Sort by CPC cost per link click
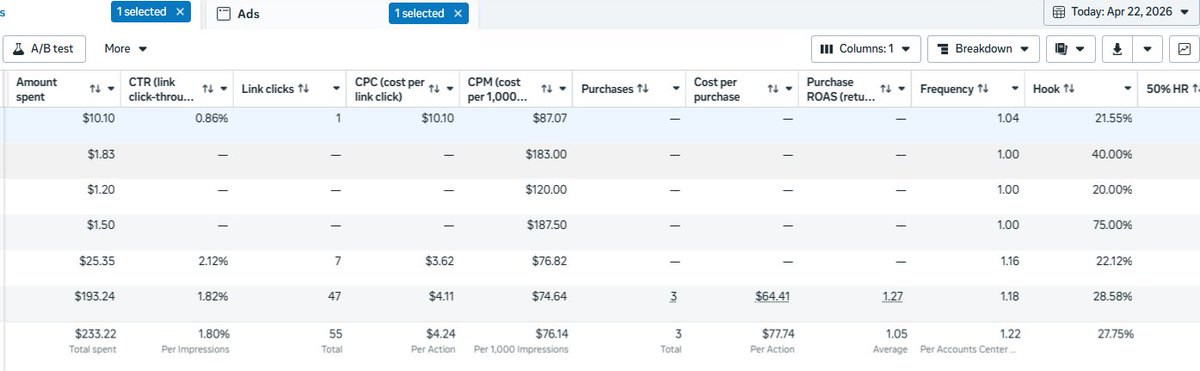 433,89
